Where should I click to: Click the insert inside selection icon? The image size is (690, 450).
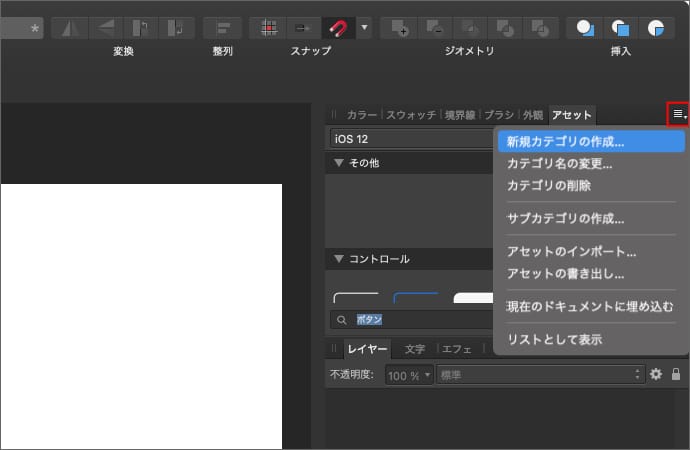(656, 27)
